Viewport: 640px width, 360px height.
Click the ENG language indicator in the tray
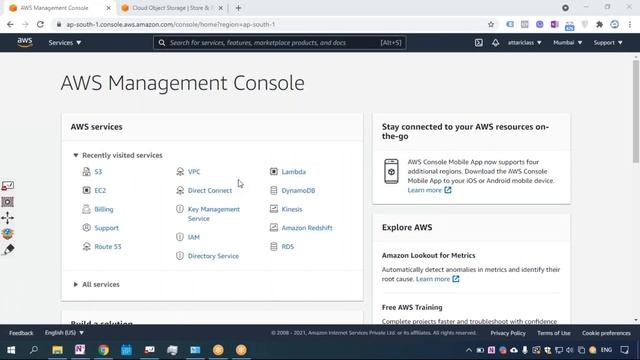point(606,350)
